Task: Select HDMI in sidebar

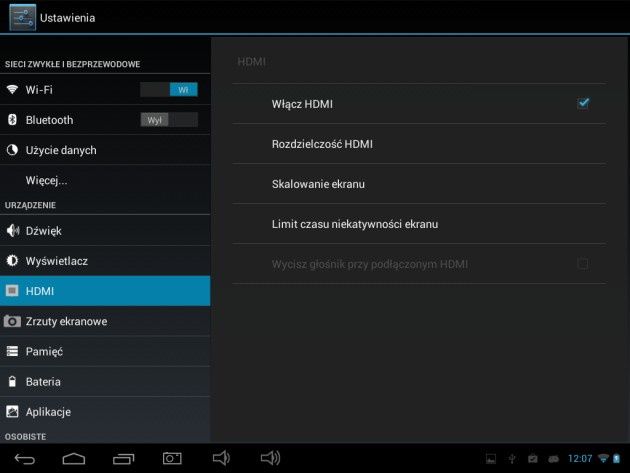Action: tap(105, 291)
